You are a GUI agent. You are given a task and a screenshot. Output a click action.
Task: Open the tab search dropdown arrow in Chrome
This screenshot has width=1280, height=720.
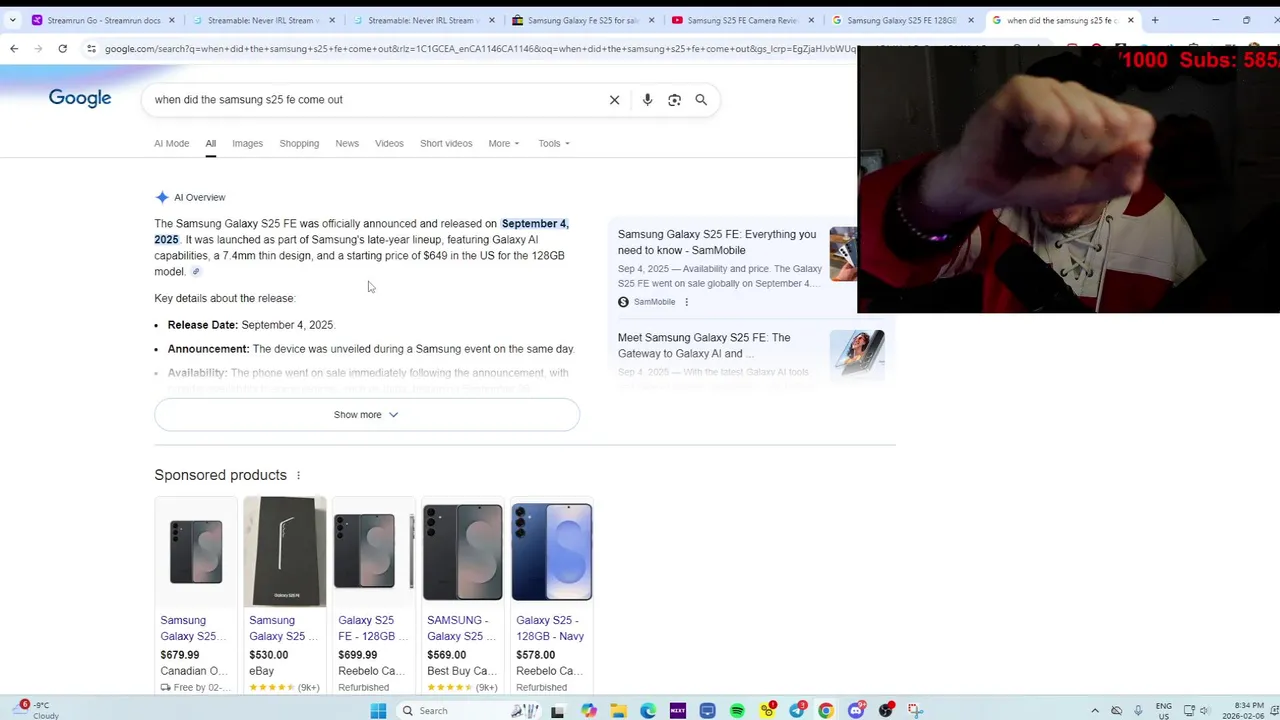point(12,20)
